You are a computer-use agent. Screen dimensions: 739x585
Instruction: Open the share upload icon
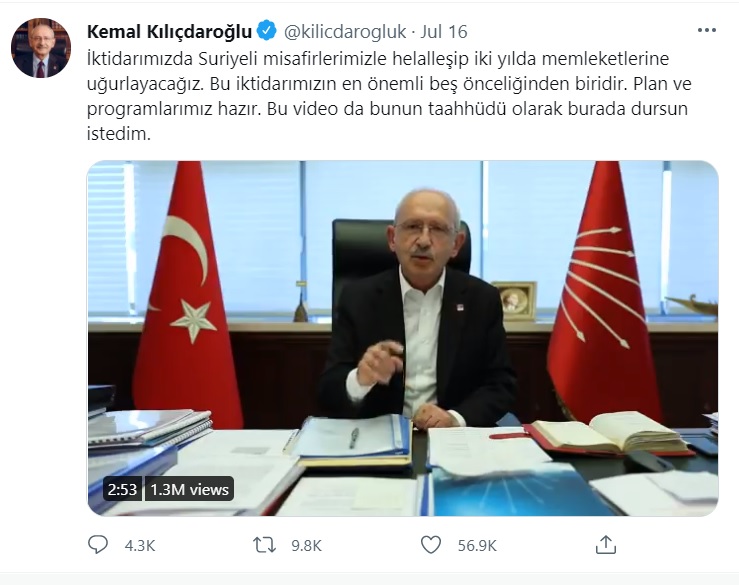(x=606, y=544)
